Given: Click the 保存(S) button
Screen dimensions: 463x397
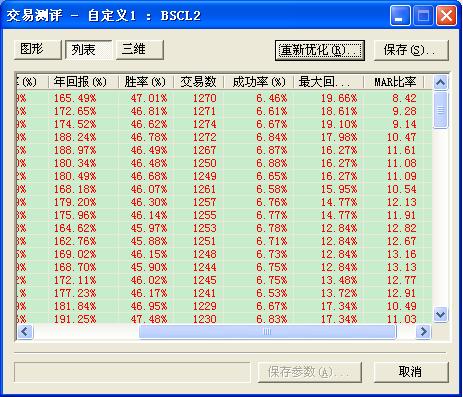Looking at the screenshot, I should [x=411, y=50].
